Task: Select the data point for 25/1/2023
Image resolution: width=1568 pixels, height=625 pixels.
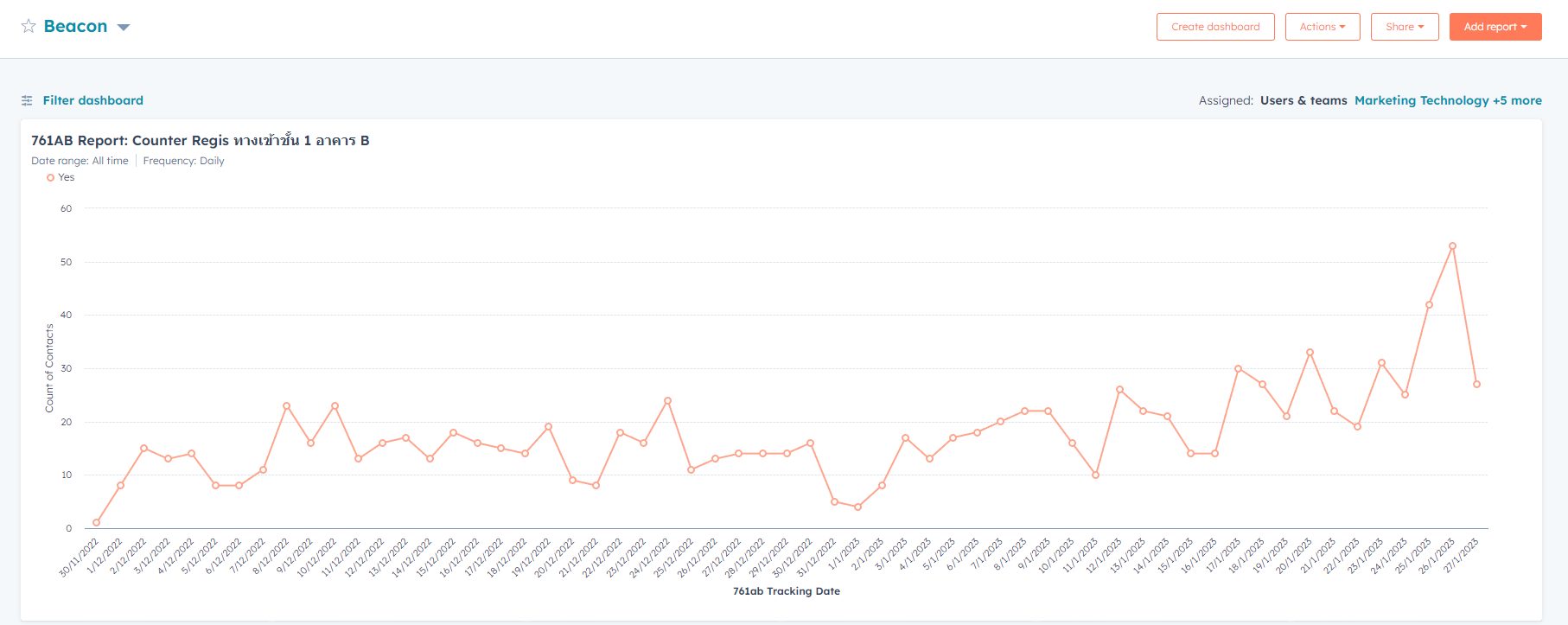Action: click(1429, 304)
